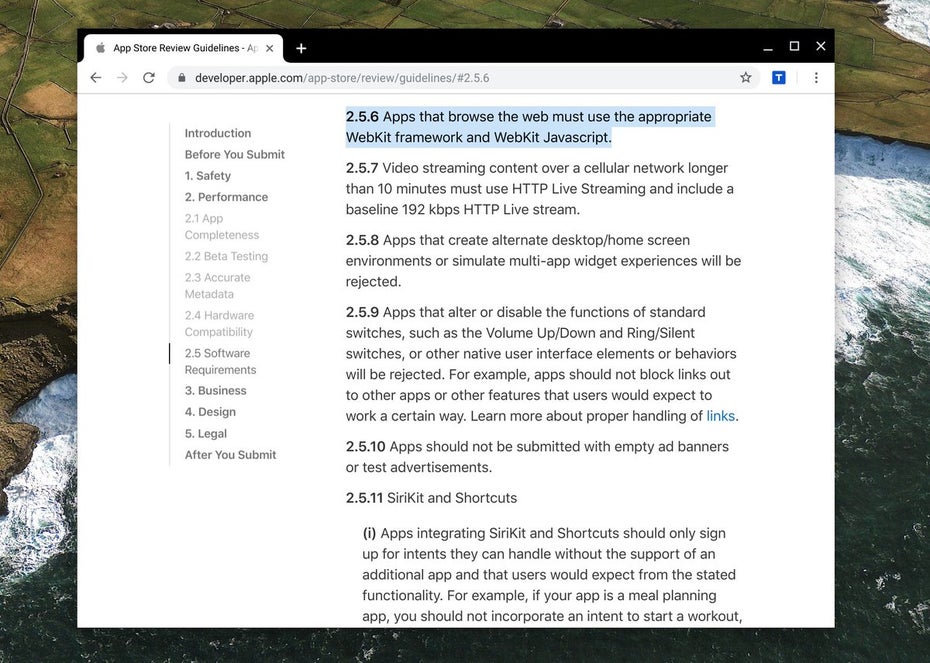Screen dimensions: 930x663
Task: Go back with the browser back arrow
Action: point(95,78)
